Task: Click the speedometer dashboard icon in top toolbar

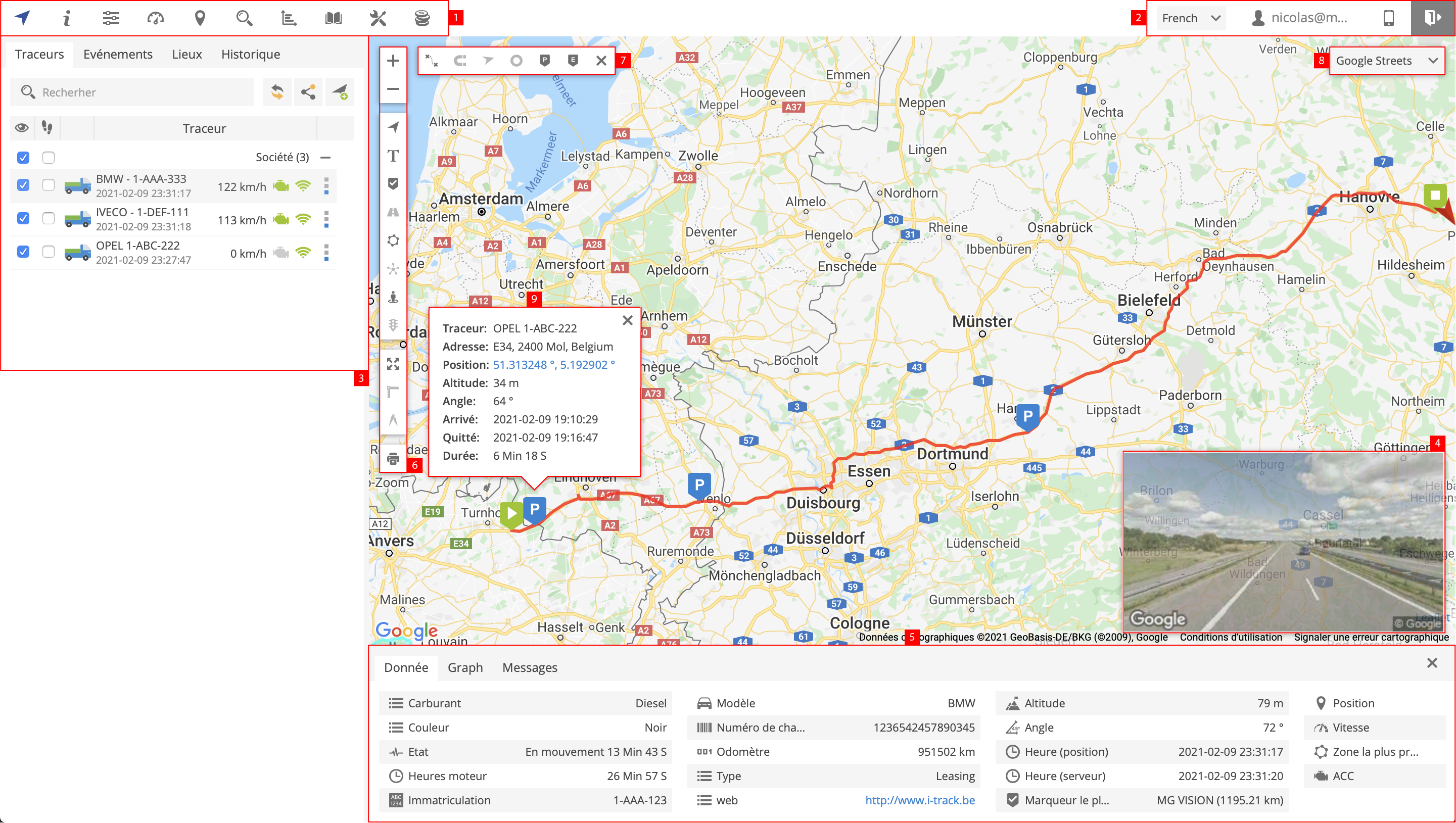Action: click(x=156, y=18)
